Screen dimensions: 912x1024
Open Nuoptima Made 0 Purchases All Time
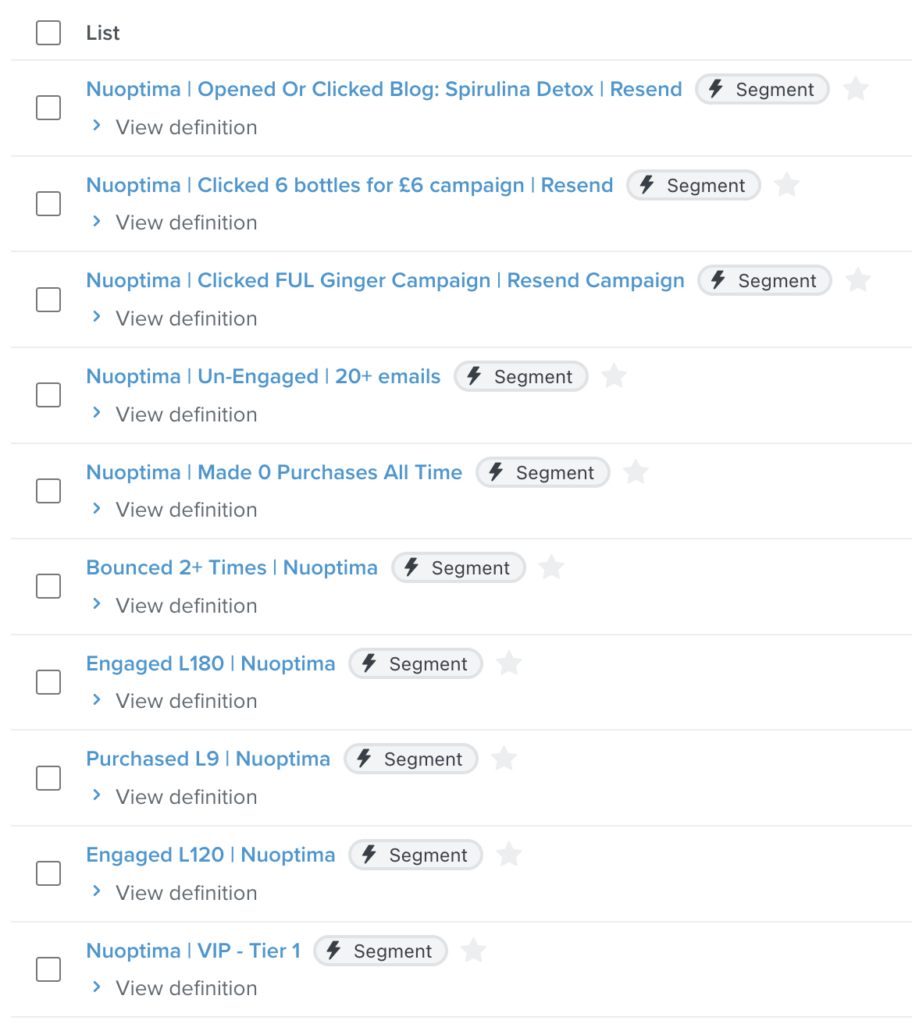[274, 472]
